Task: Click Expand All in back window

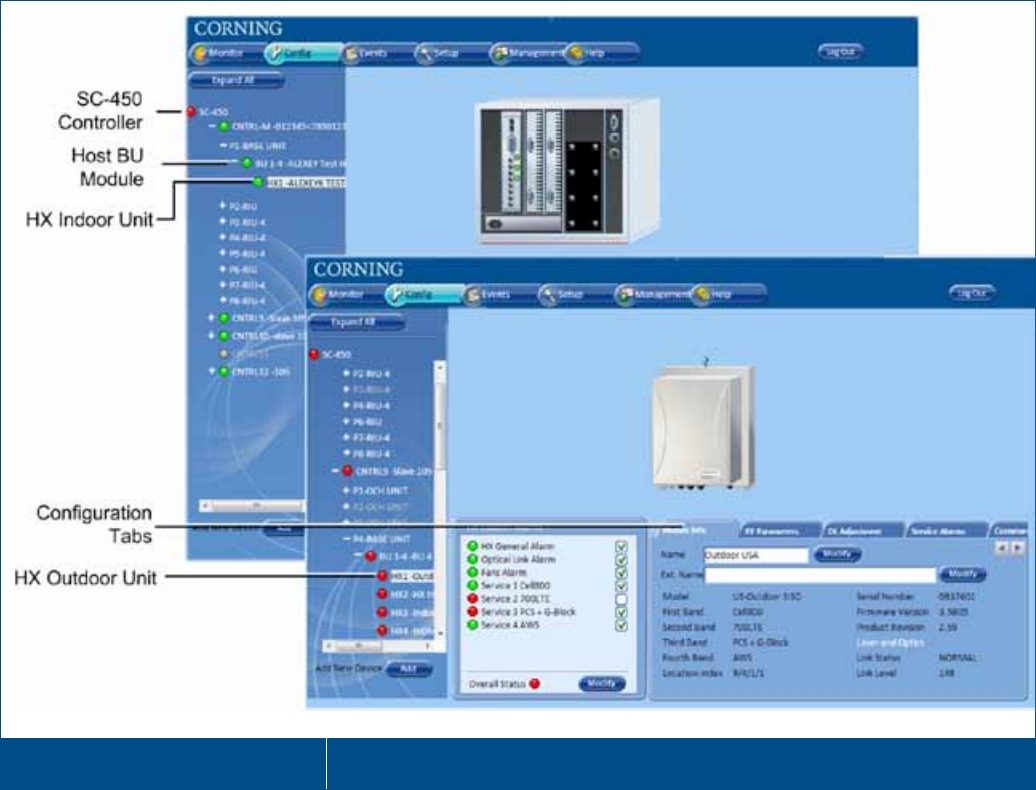Action: [x=236, y=81]
